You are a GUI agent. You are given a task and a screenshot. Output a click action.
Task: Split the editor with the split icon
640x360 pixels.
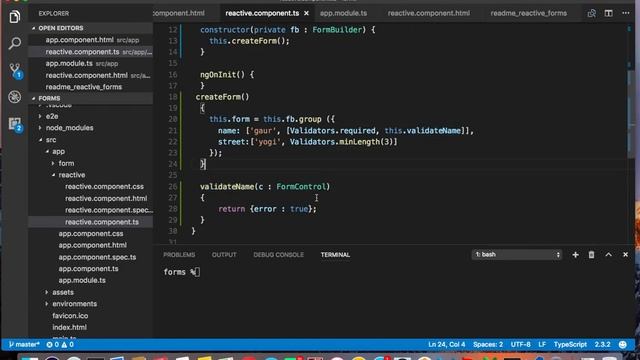pos(609,13)
